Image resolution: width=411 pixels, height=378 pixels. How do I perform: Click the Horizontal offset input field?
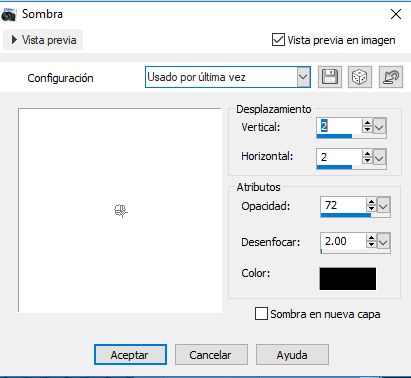click(339, 157)
